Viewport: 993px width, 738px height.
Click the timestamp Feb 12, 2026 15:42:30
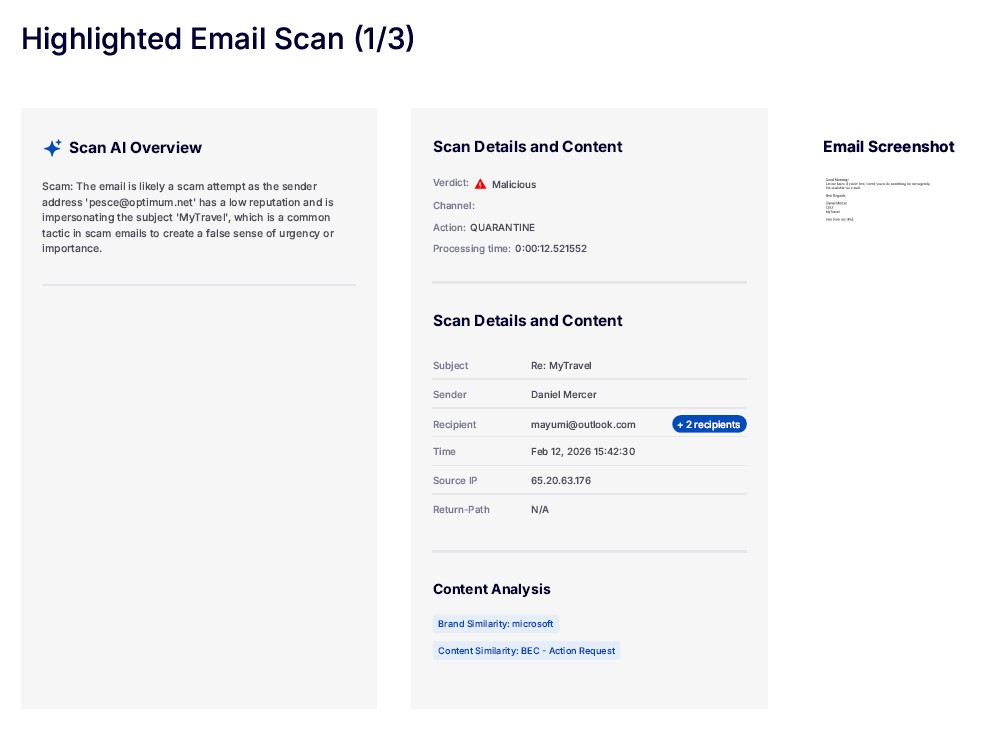point(583,452)
